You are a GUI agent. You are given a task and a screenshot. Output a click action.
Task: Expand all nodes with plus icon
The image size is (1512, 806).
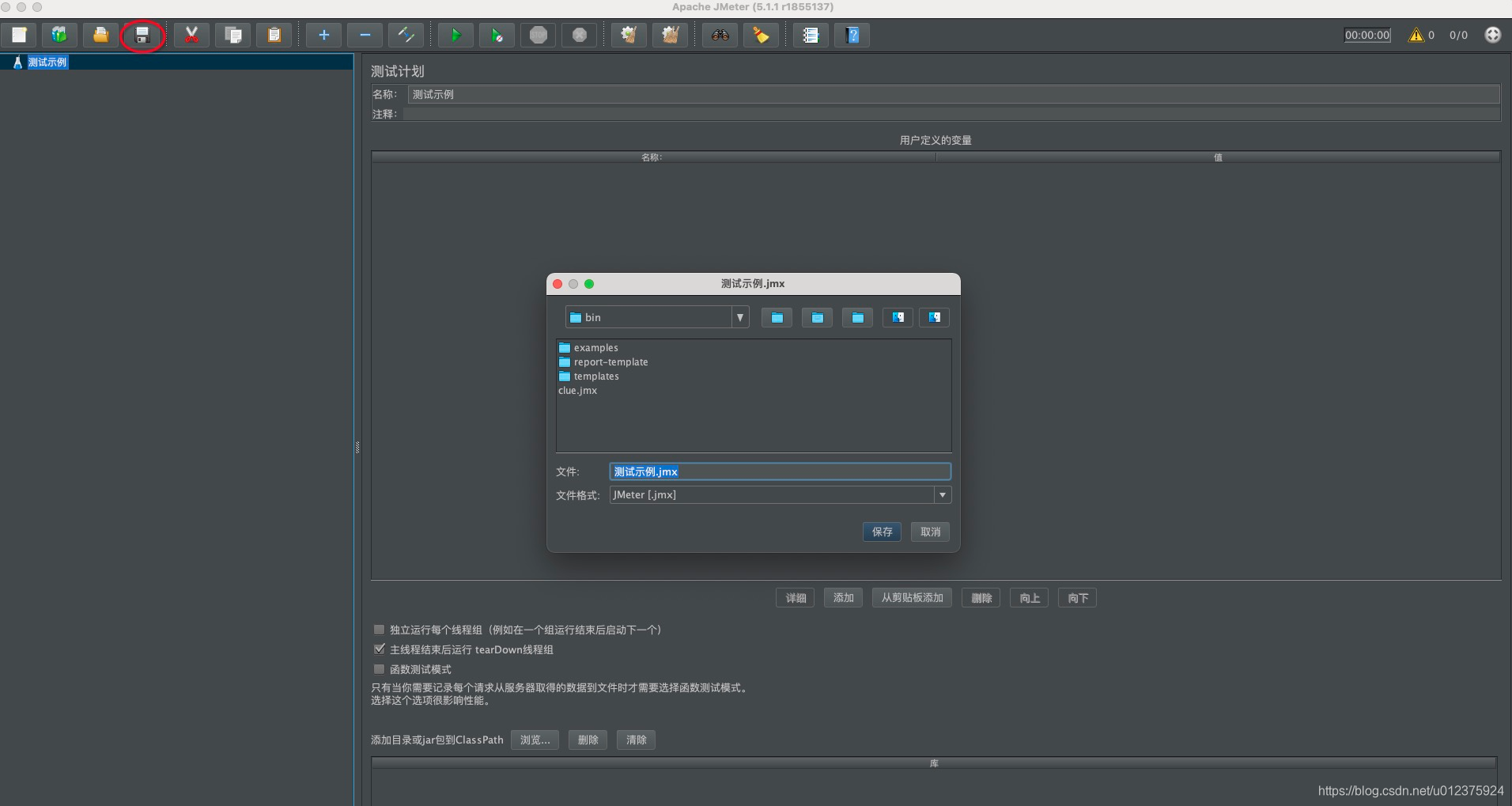323,35
